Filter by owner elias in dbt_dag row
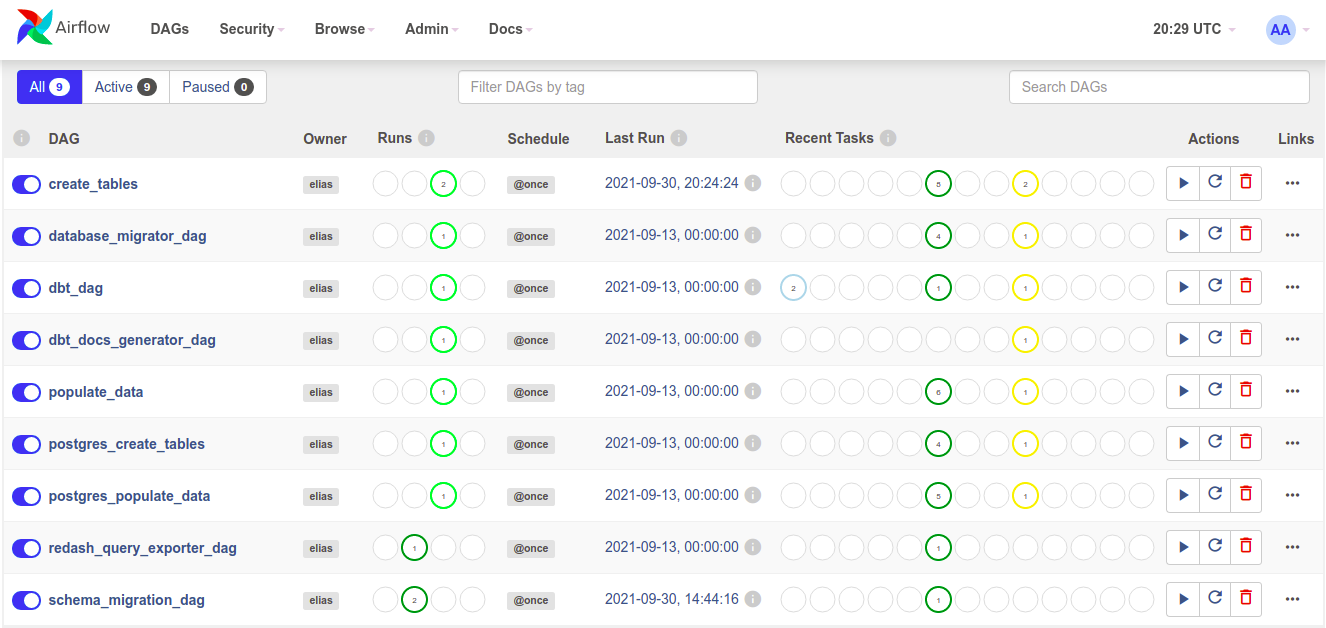 [321, 288]
